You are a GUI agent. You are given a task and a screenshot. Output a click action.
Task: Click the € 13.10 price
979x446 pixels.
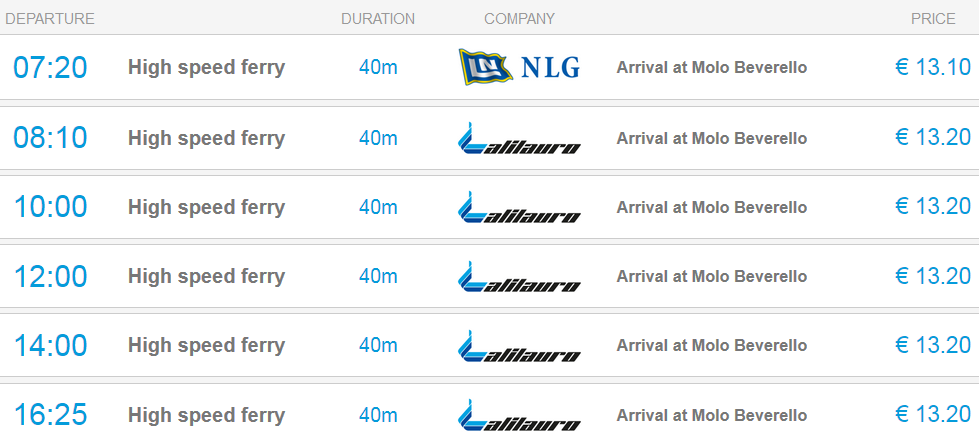933,67
